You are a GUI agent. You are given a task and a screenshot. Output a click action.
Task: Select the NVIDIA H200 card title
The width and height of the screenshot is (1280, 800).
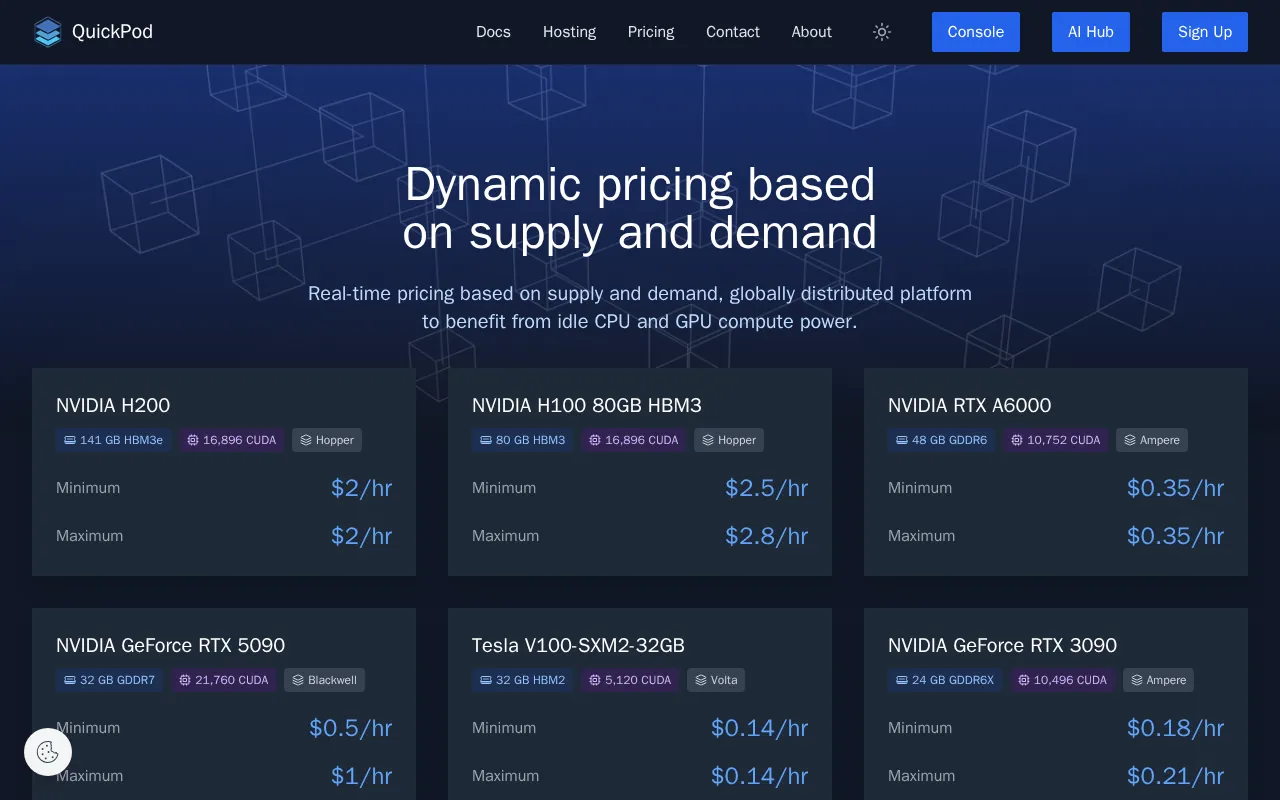pyautogui.click(x=113, y=405)
